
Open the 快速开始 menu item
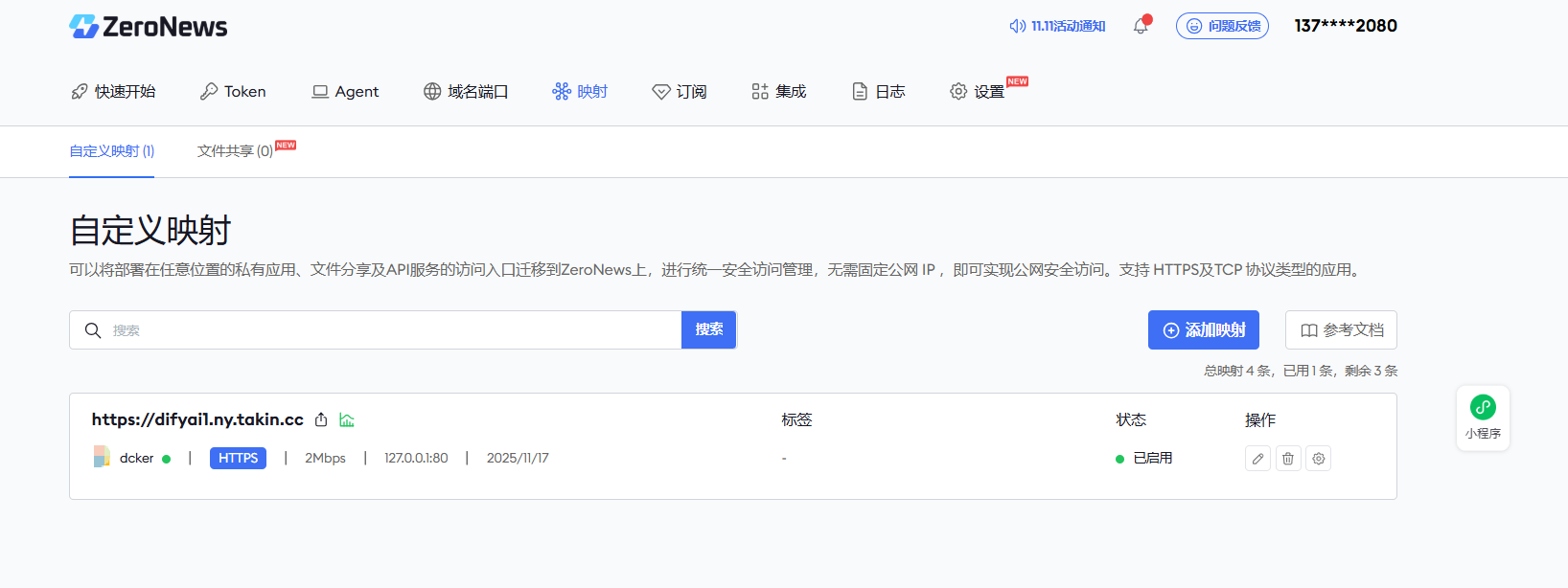tap(113, 91)
